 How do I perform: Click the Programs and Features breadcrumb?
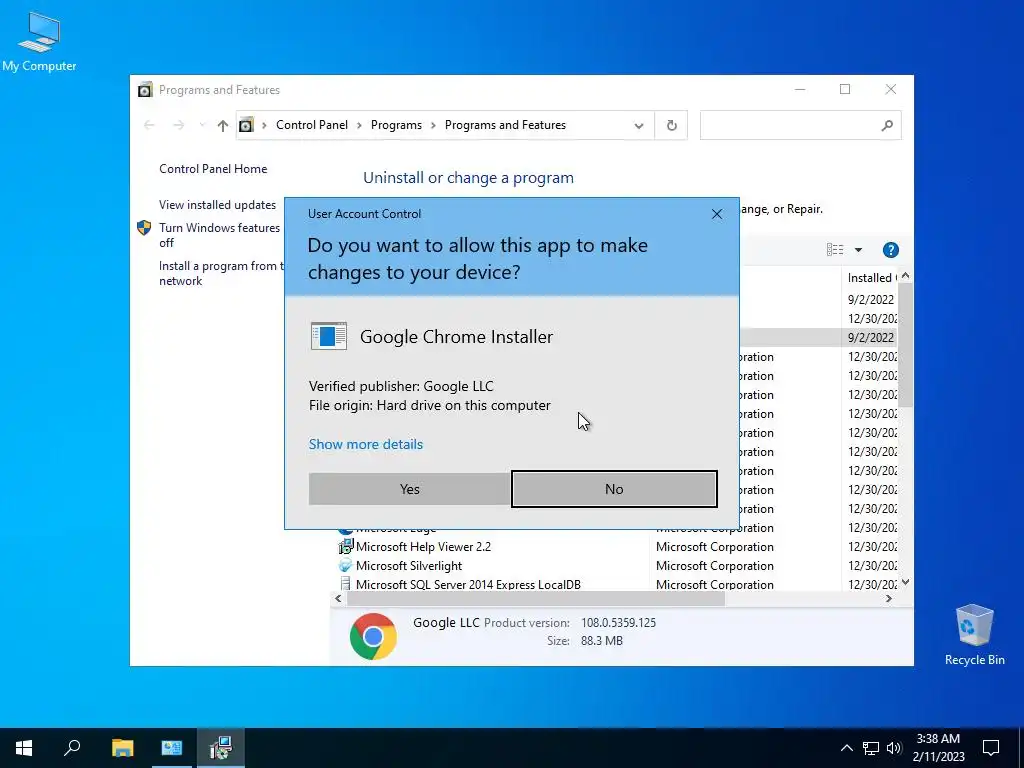(505, 125)
